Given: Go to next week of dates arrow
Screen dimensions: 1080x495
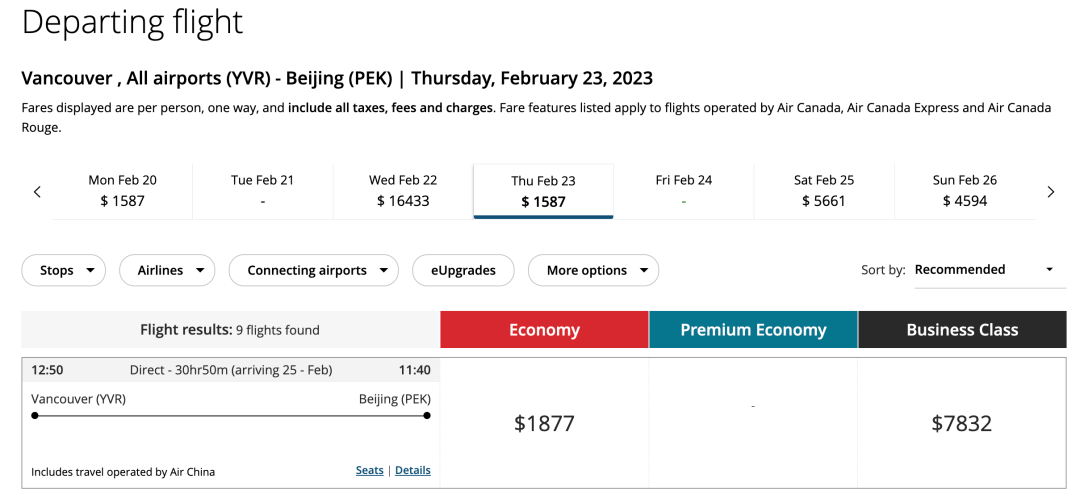Looking at the screenshot, I should point(1050,191).
